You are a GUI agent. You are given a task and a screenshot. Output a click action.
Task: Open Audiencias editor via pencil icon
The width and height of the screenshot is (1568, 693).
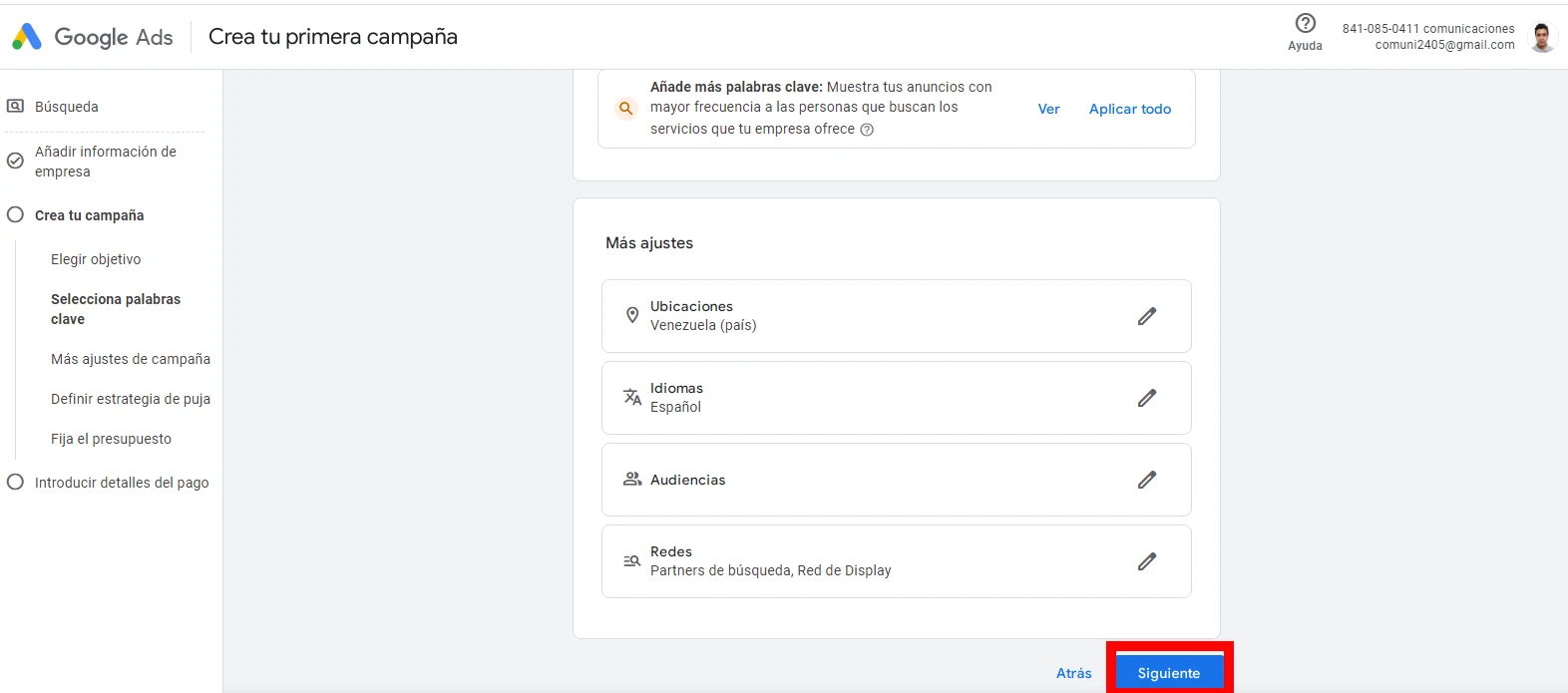pyautogui.click(x=1147, y=480)
